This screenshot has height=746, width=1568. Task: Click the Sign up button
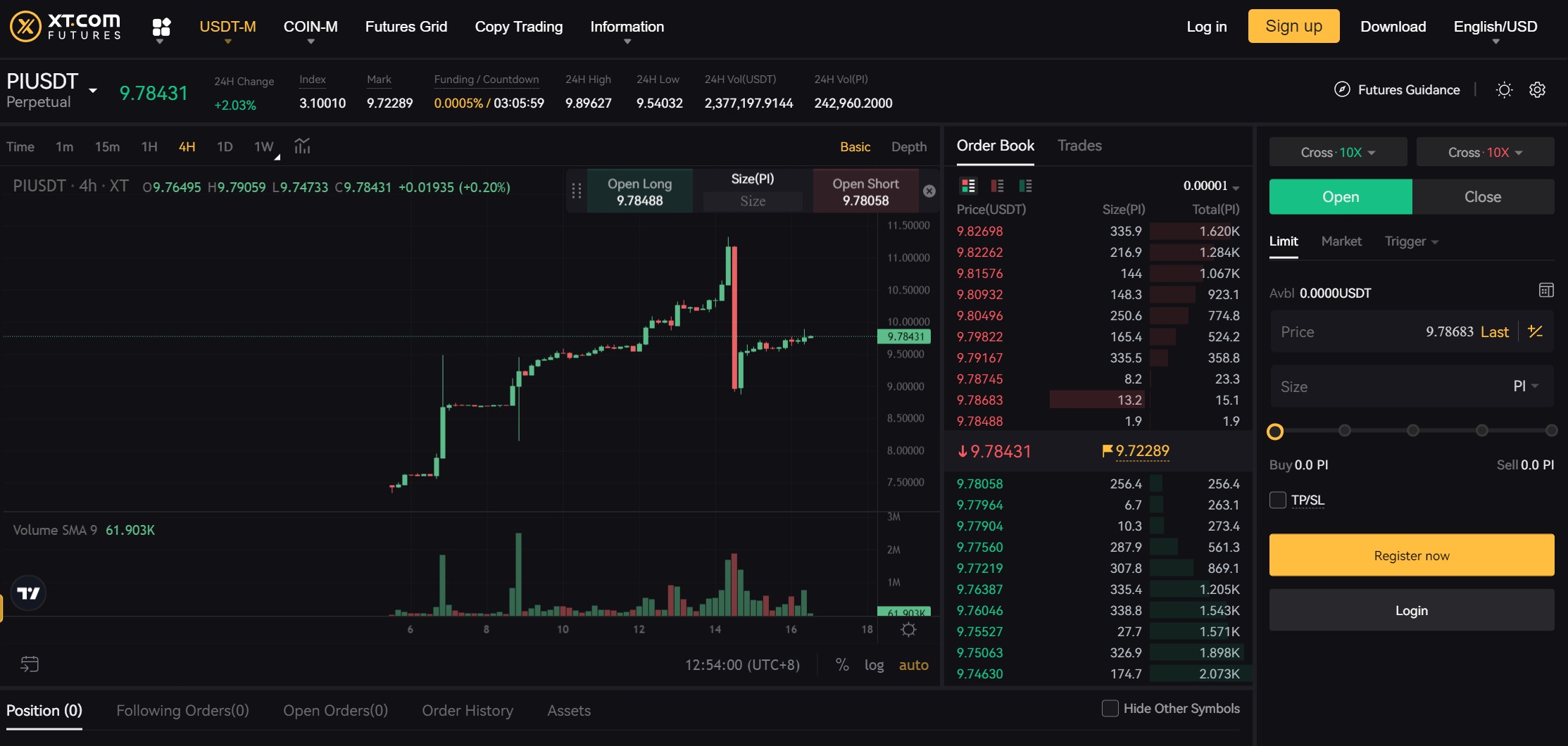[x=1293, y=27]
